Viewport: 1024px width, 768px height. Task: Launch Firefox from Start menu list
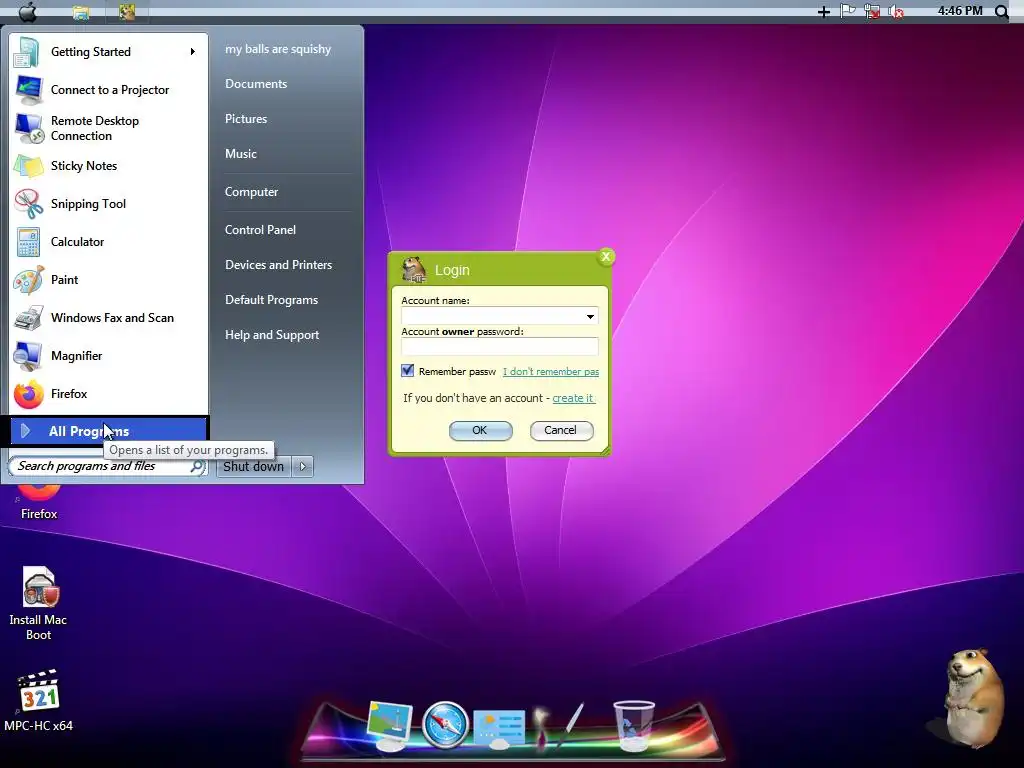click(108, 394)
